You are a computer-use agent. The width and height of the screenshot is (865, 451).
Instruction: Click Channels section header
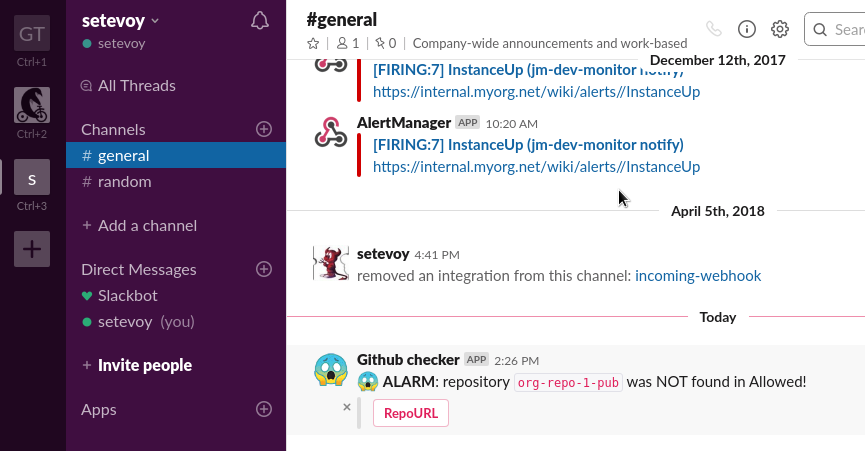114,130
